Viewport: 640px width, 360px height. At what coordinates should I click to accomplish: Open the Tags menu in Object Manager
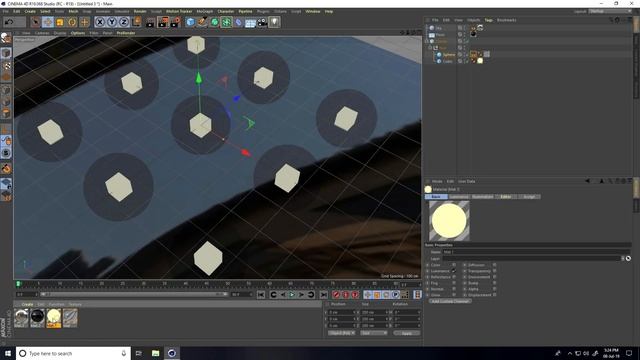(x=489, y=20)
